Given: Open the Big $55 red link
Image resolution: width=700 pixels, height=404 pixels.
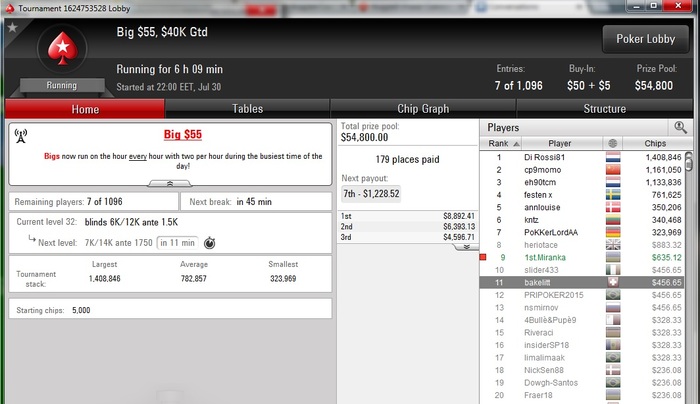Looking at the screenshot, I should [x=183, y=134].
